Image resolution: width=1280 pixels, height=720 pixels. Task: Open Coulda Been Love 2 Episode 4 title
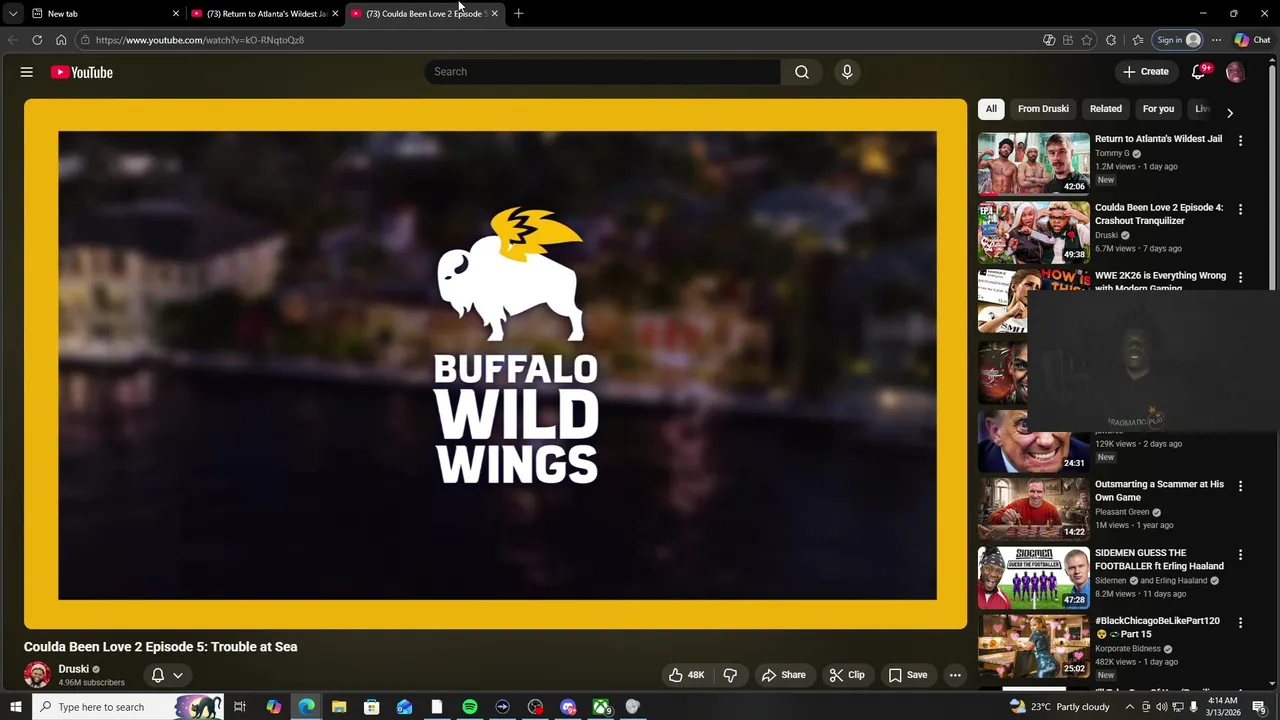coord(1159,214)
